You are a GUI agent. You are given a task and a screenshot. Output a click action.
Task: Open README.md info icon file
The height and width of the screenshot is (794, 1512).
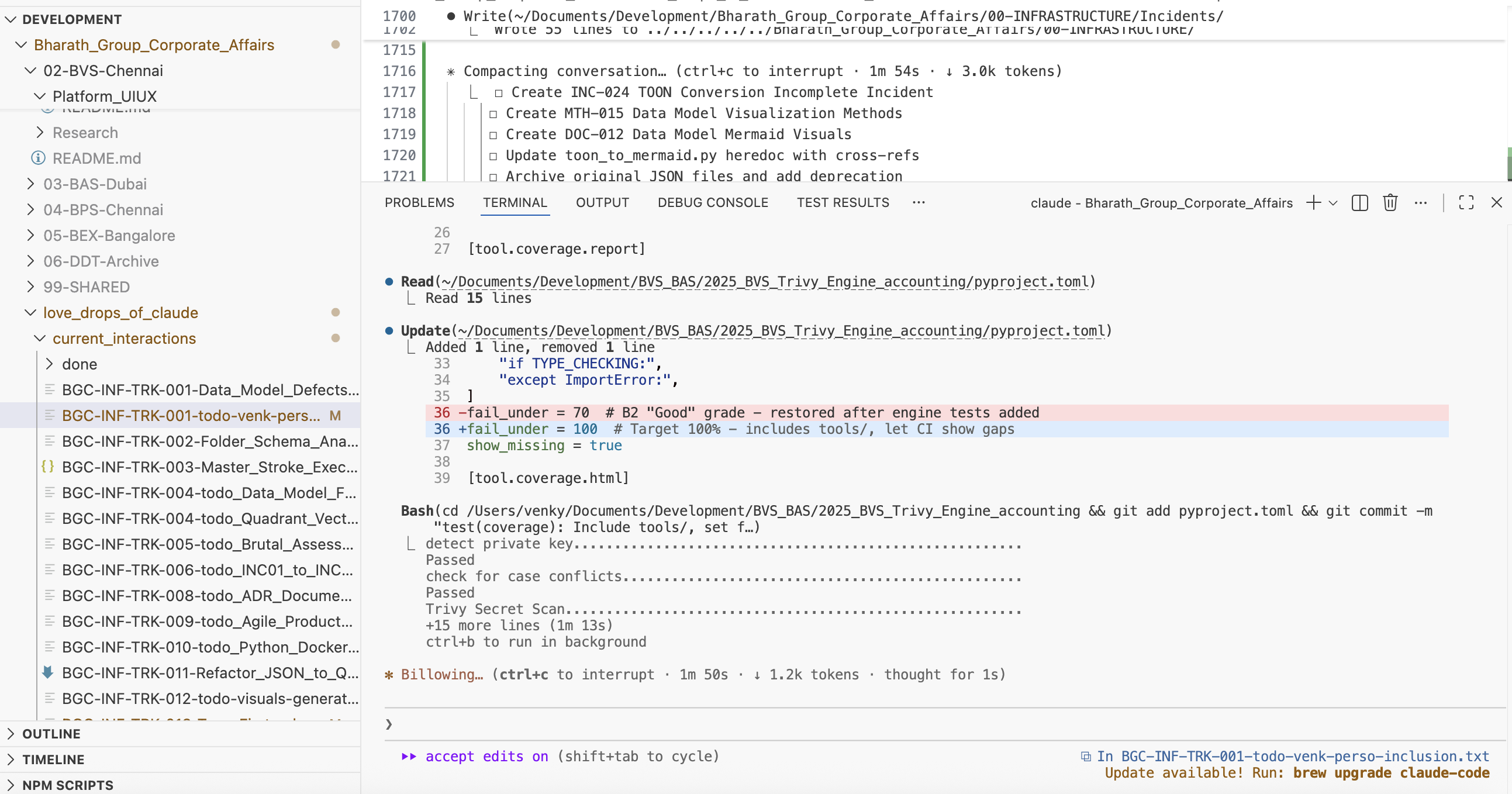96,158
